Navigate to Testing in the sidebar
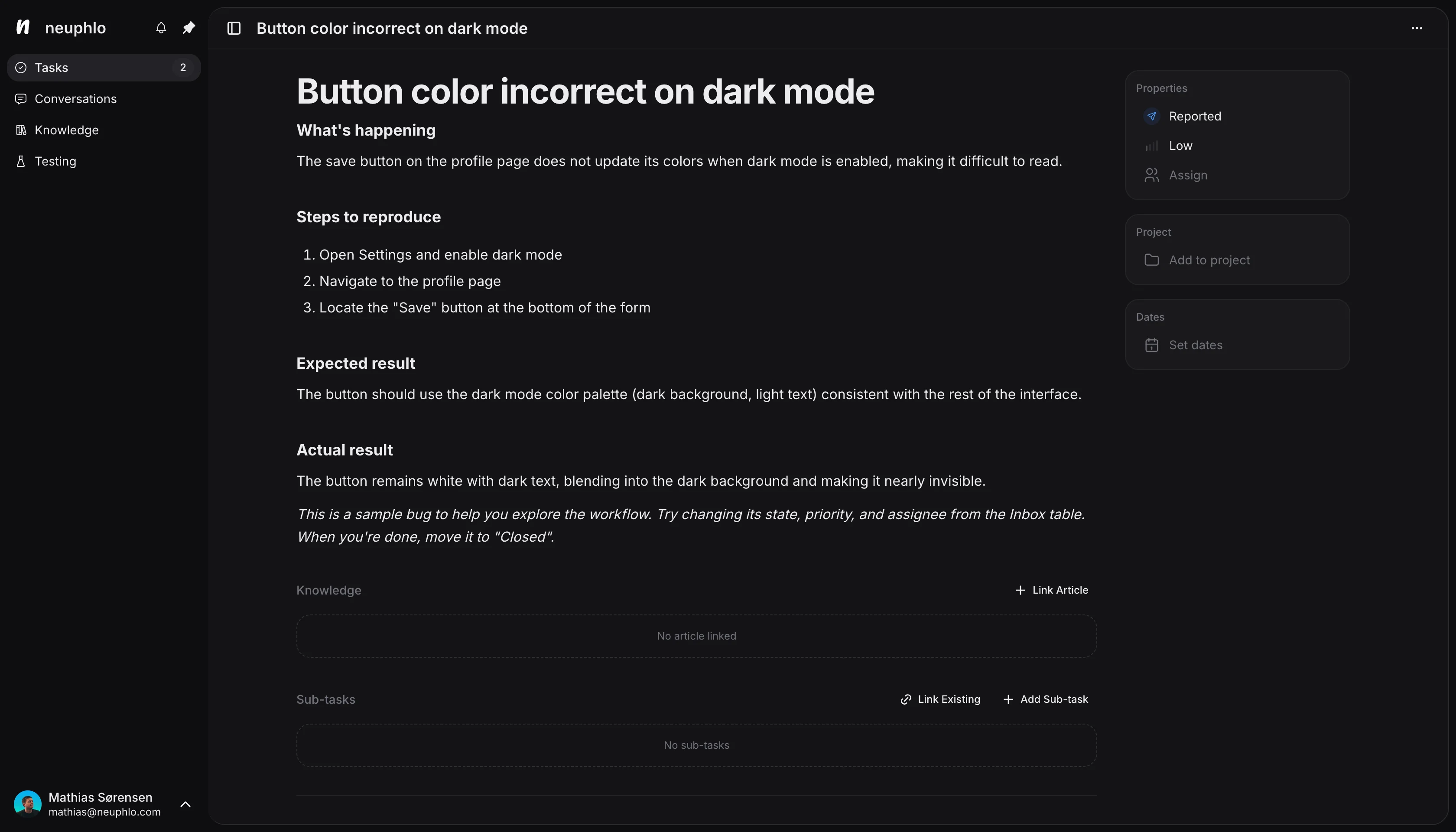Viewport: 1456px width, 832px height. [x=55, y=161]
